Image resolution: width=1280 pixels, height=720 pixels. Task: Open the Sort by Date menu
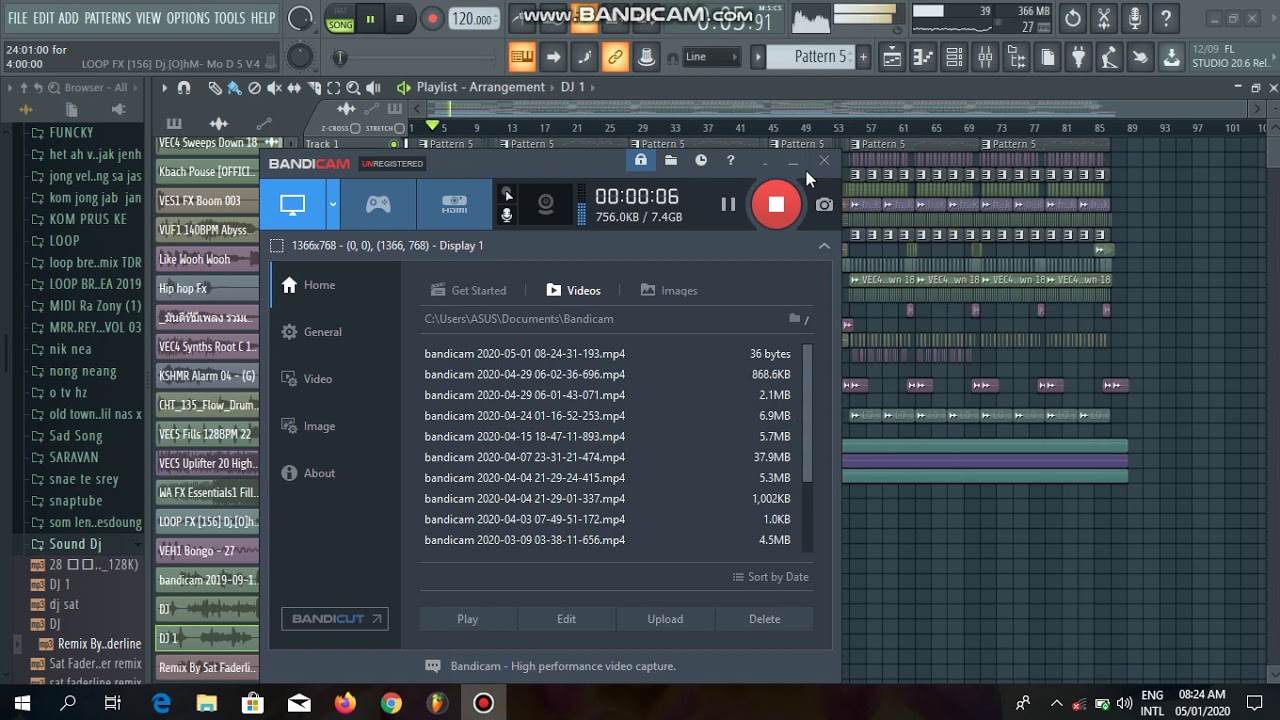pyautogui.click(x=770, y=577)
